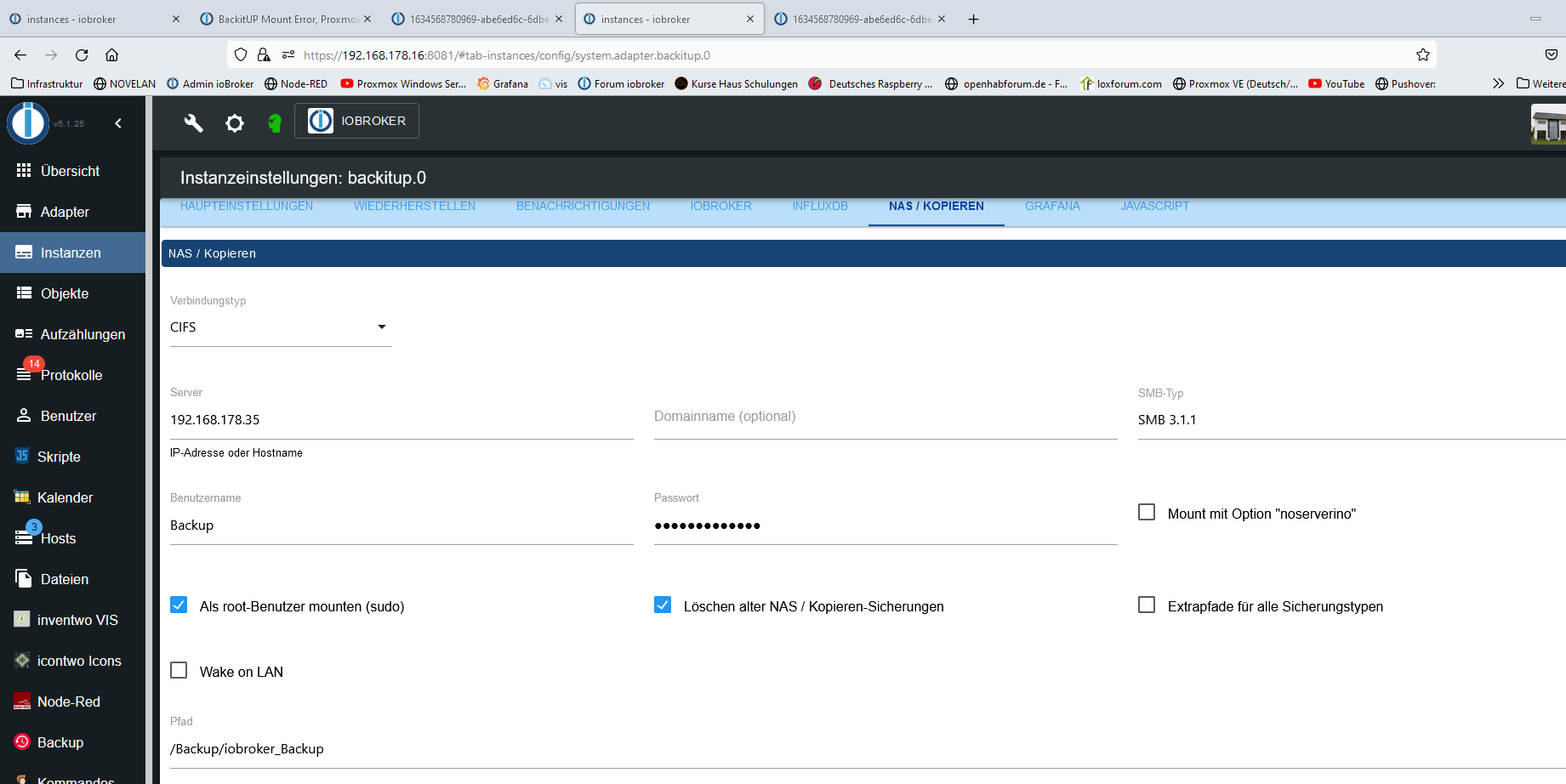The height and width of the screenshot is (784, 1566).
Task: Click the browser home icon
Action: point(111,55)
